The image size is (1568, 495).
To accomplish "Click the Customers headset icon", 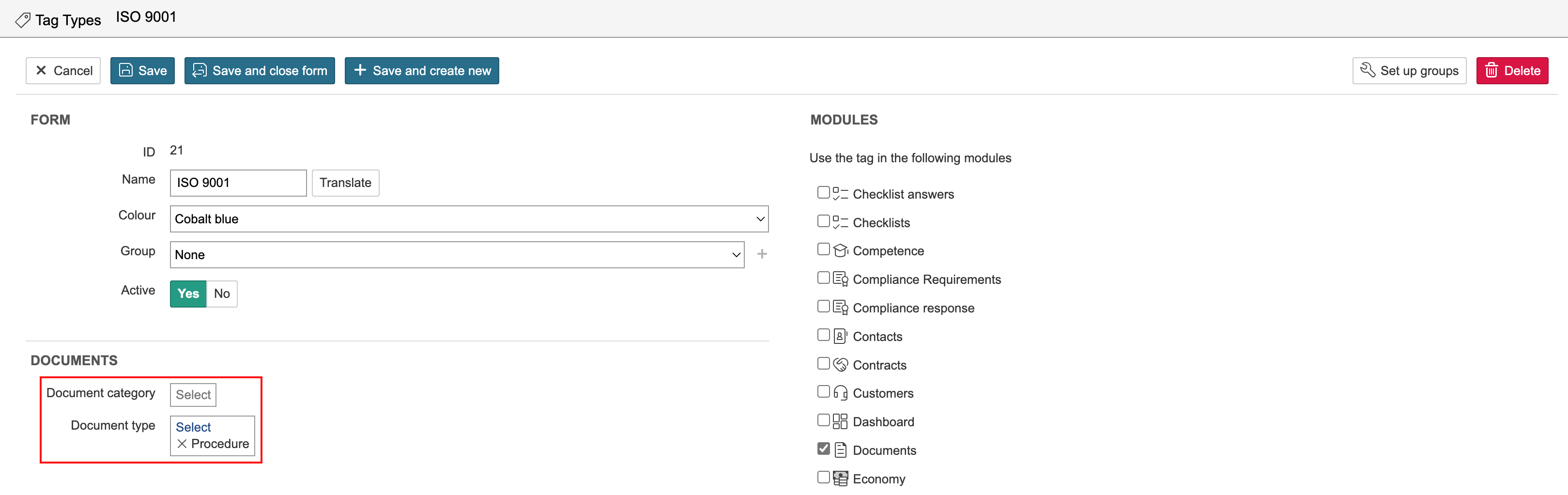I will point(840,393).
